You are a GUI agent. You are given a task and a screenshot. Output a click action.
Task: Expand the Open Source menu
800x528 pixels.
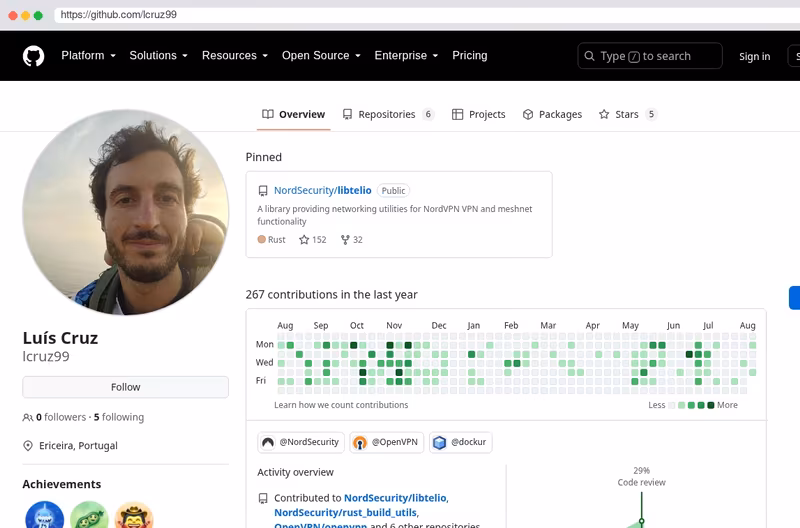click(321, 56)
